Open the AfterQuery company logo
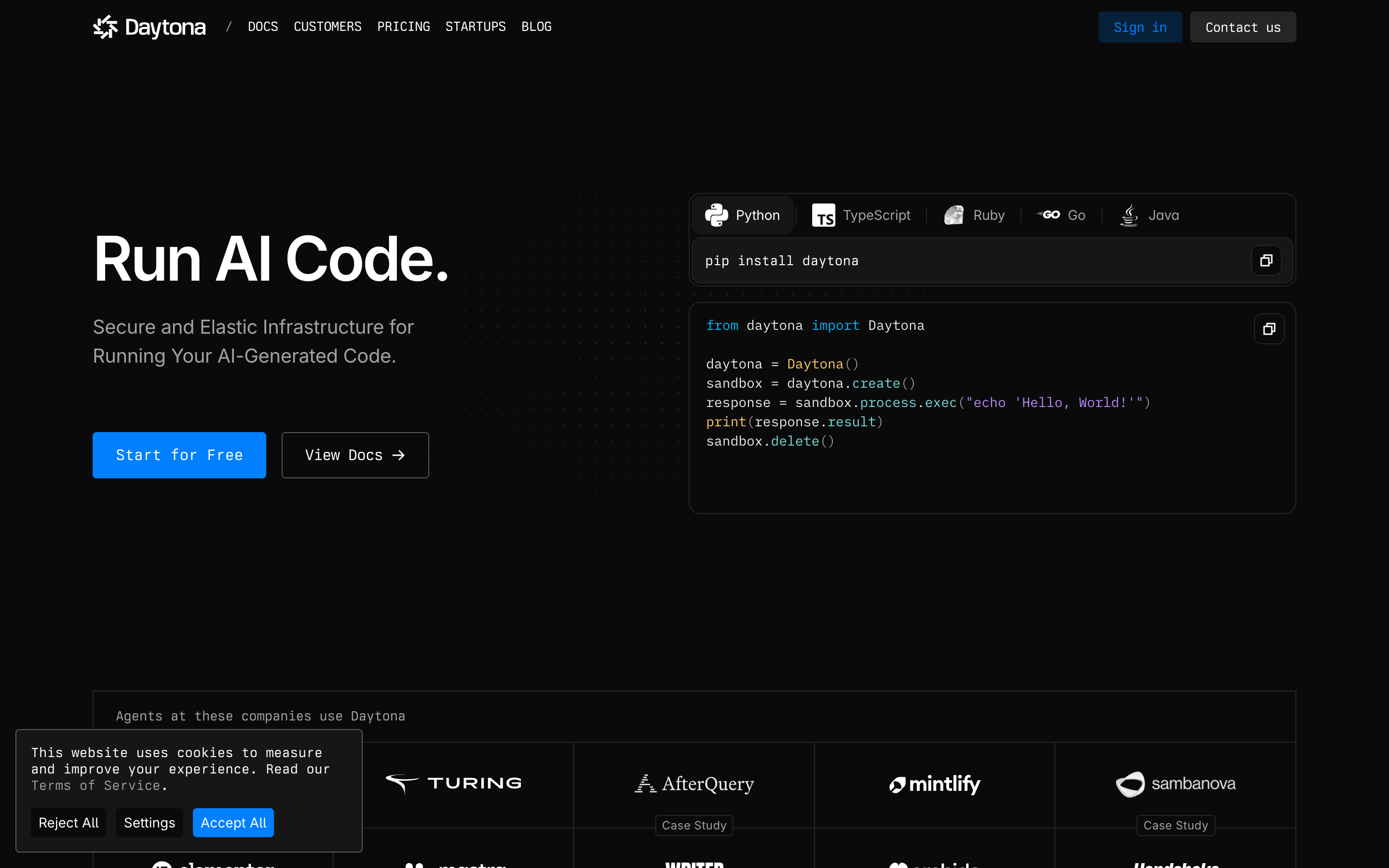Viewport: 1389px width, 868px height. click(x=694, y=784)
